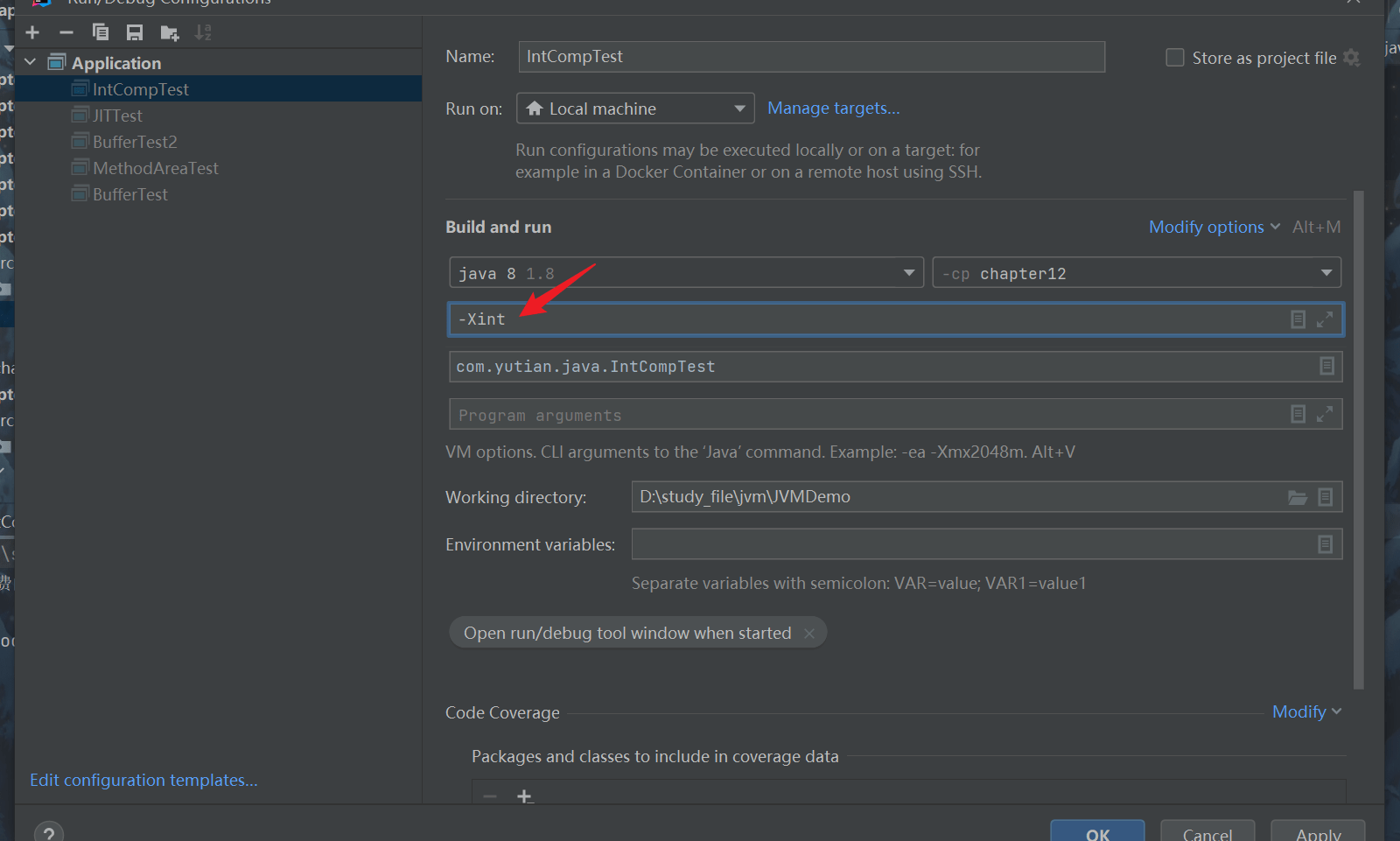Open the -cp chapter12 classpath dropdown

click(1136, 273)
